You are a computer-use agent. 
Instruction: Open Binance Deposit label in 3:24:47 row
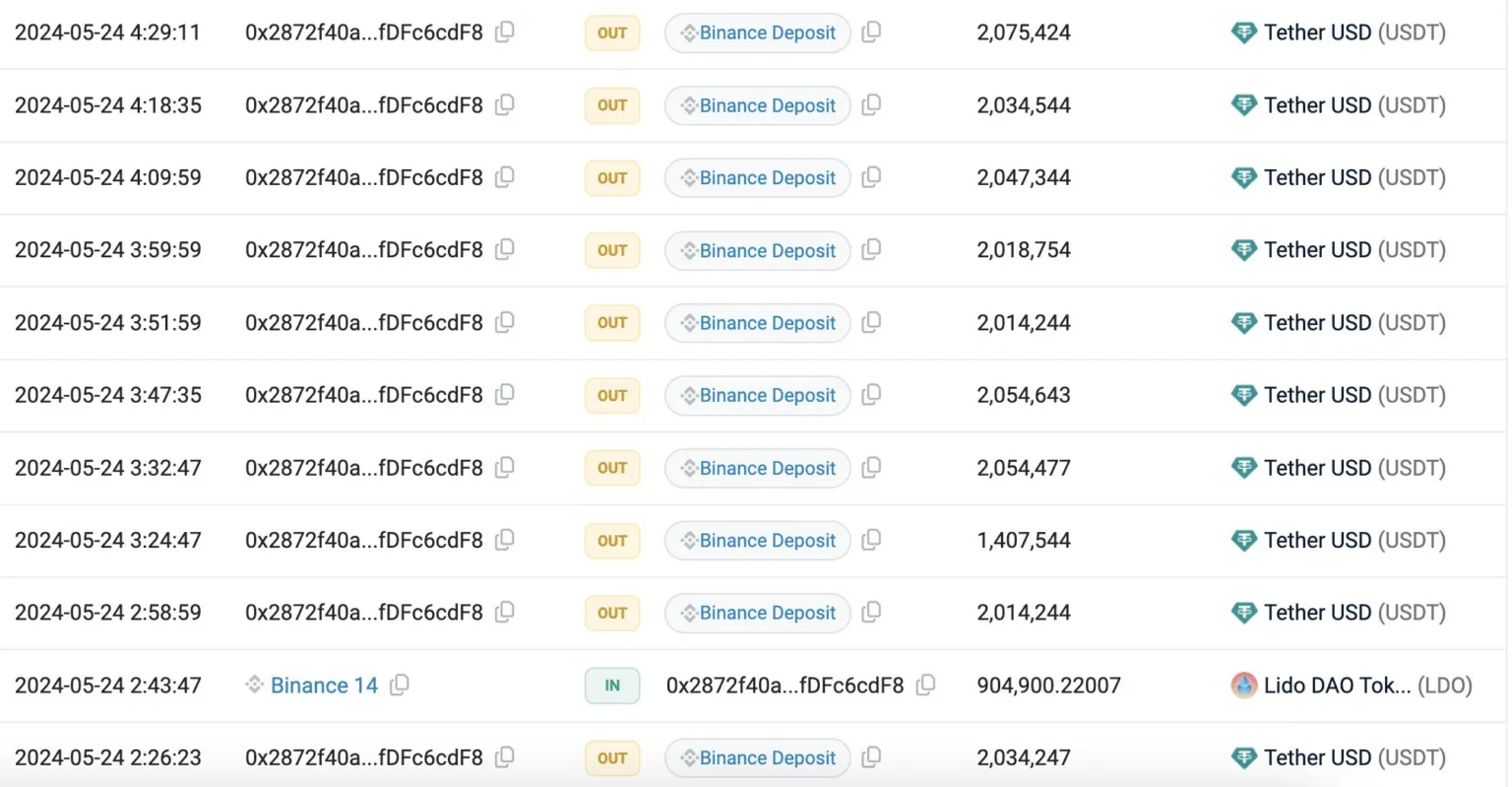(x=757, y=541)
